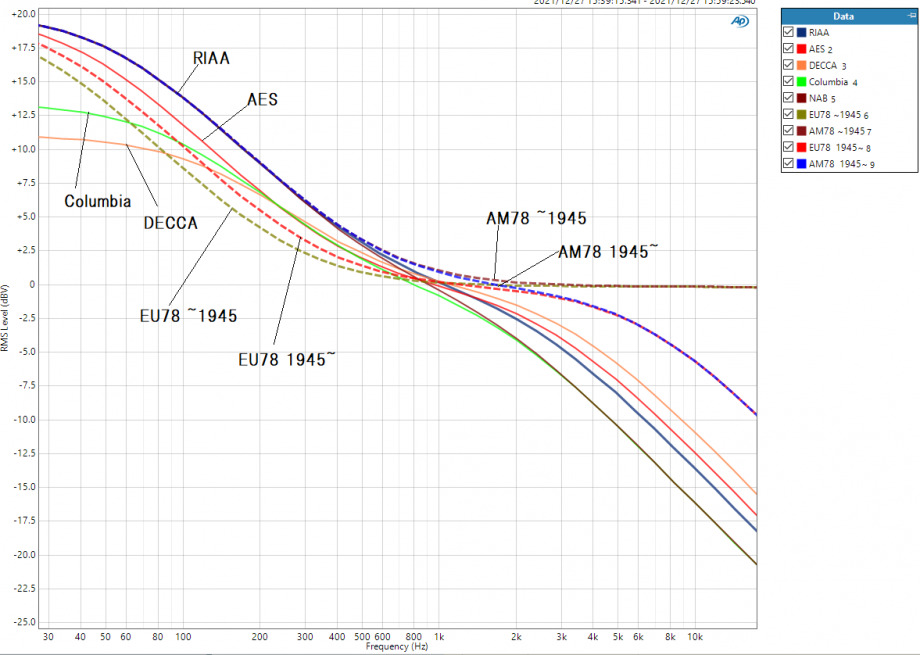Click the Frequency (Hz) axis title
Image resolution: width=920 pixels, height=655 pixels.
tap(397, 647)
